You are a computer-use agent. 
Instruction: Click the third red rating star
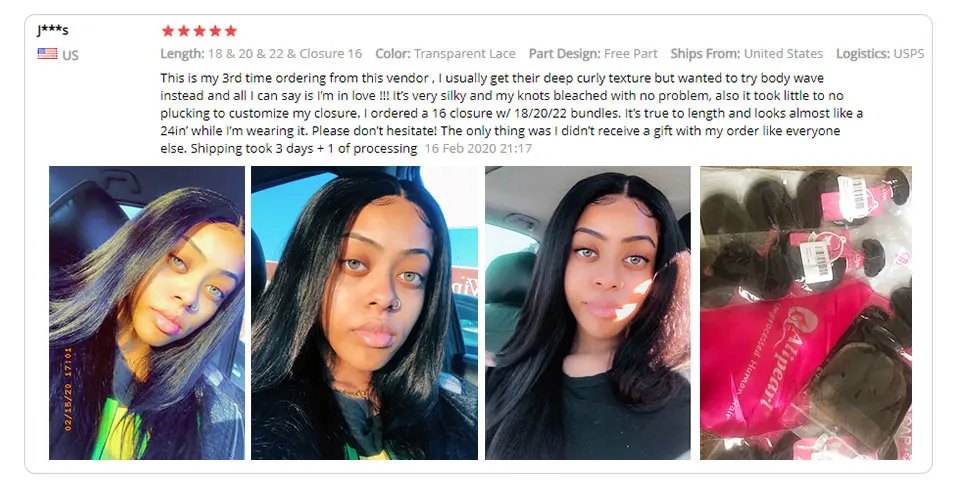[199, 31]
